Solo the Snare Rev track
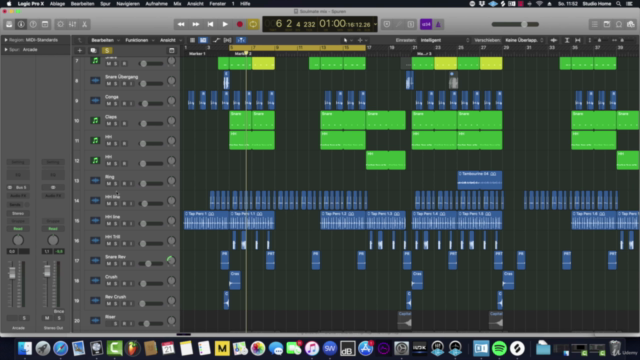Screen dimensions: 640x360 (x=116, y=264)
